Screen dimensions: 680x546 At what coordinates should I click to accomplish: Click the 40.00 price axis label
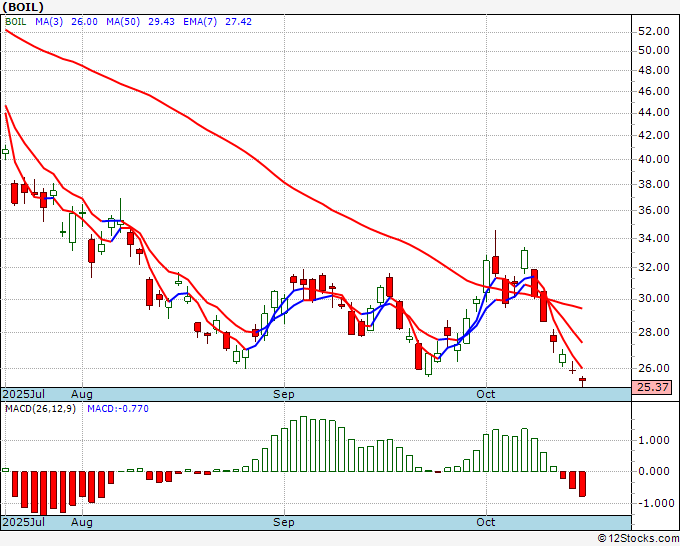pyautogui.click(x=654, y=159)
